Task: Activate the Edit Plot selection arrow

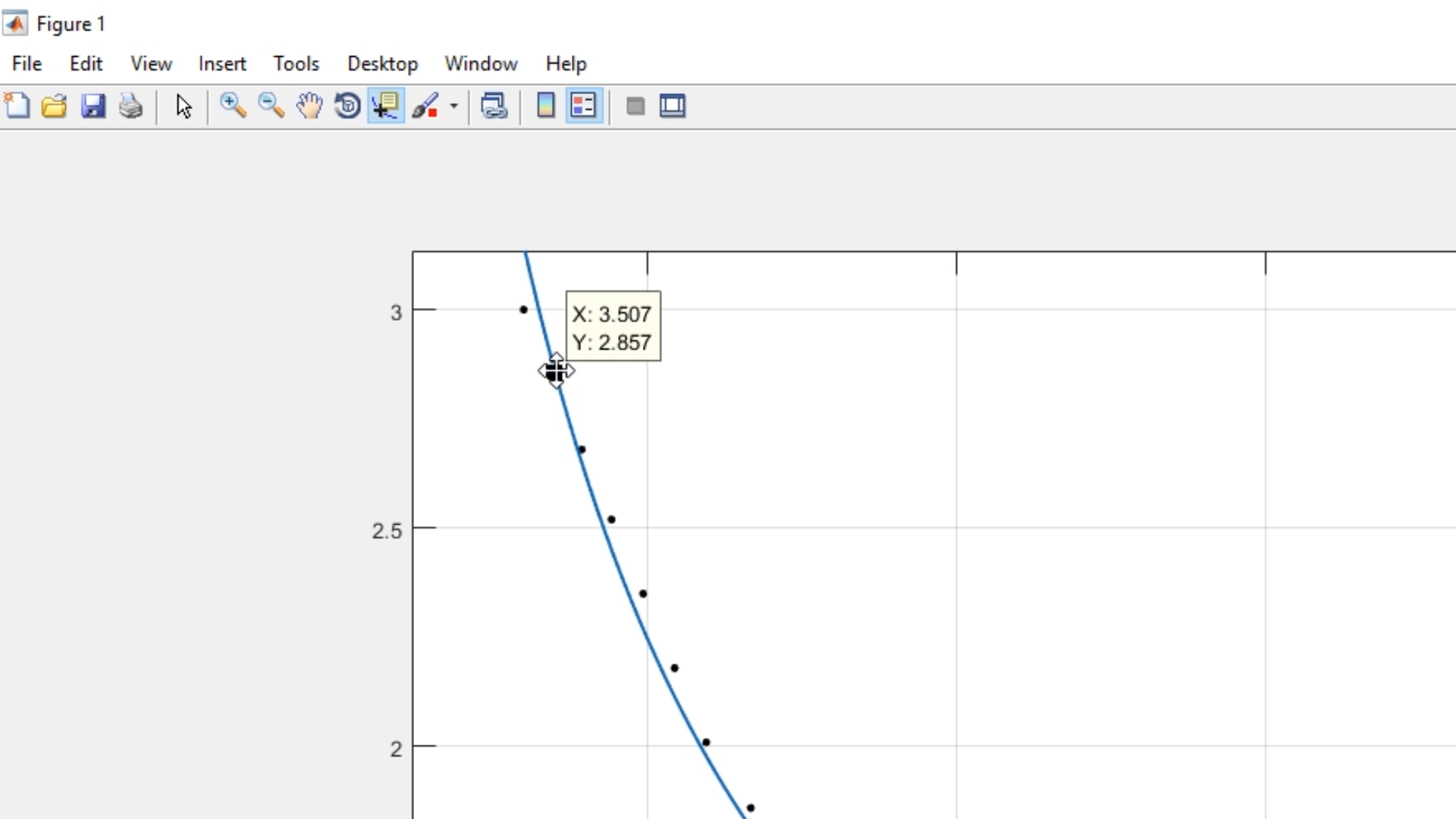Action: coord(184,106)
